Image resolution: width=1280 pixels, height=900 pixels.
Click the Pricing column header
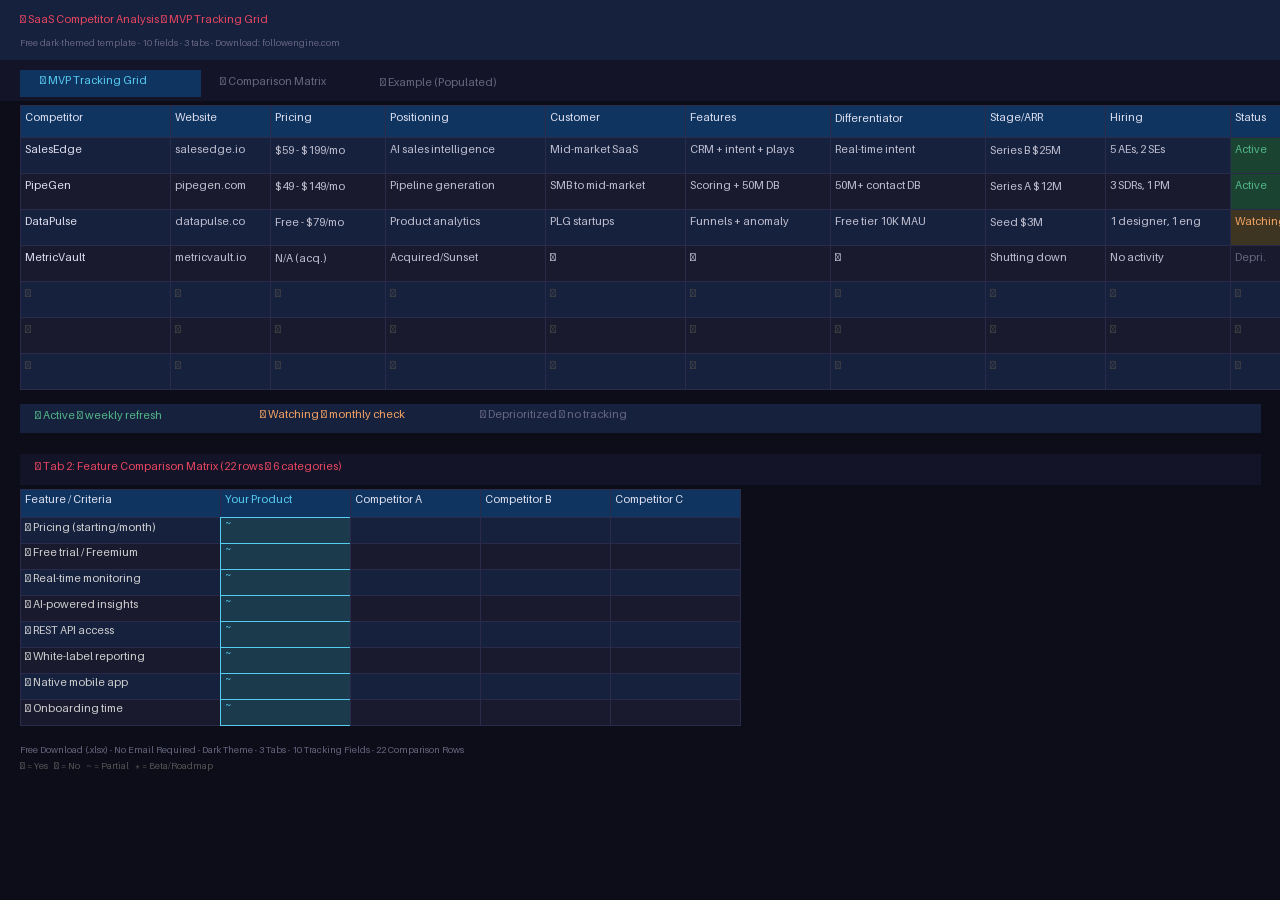[327, 121]
